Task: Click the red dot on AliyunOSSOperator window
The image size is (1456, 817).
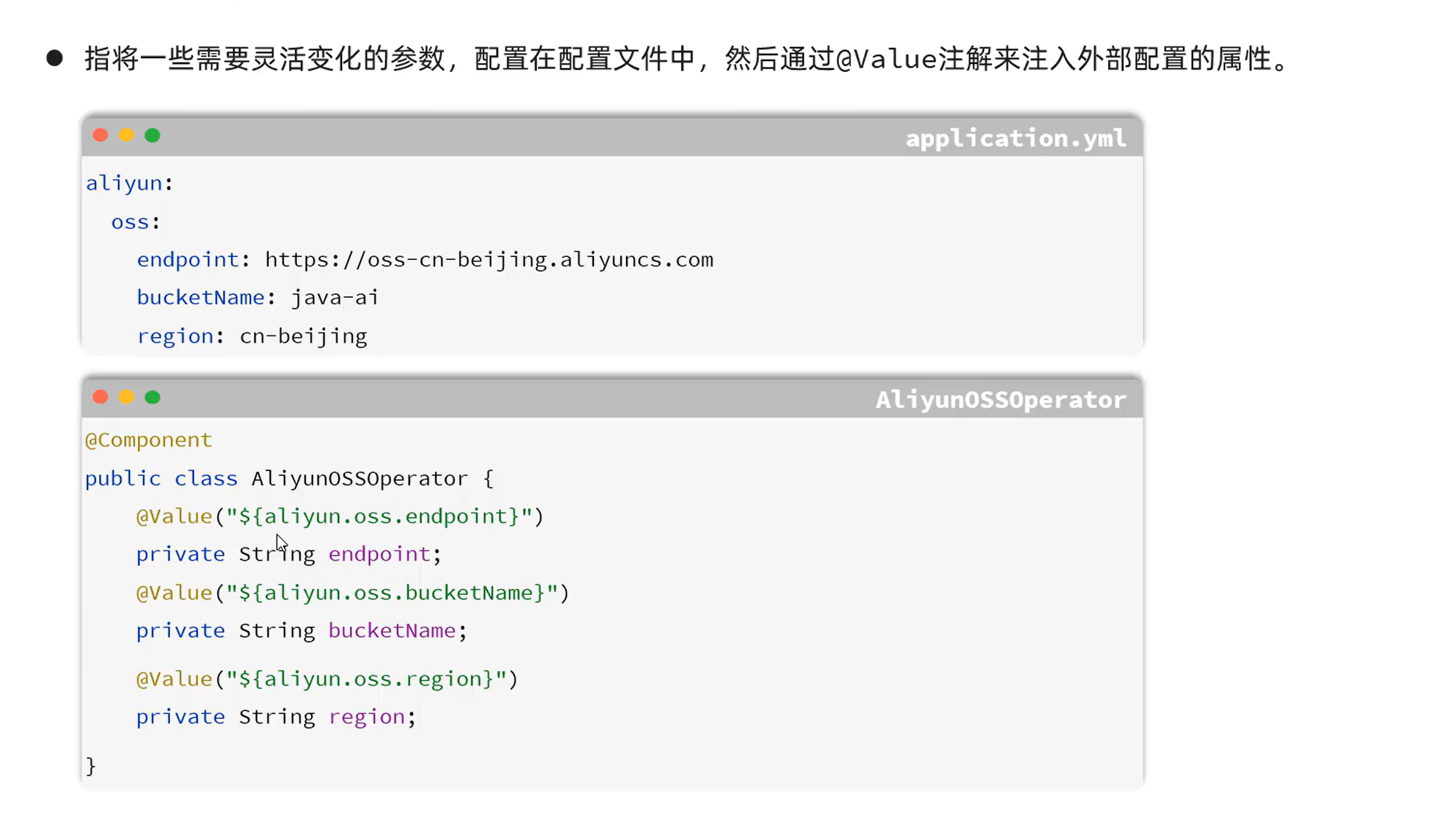Action: coord(100,397)
